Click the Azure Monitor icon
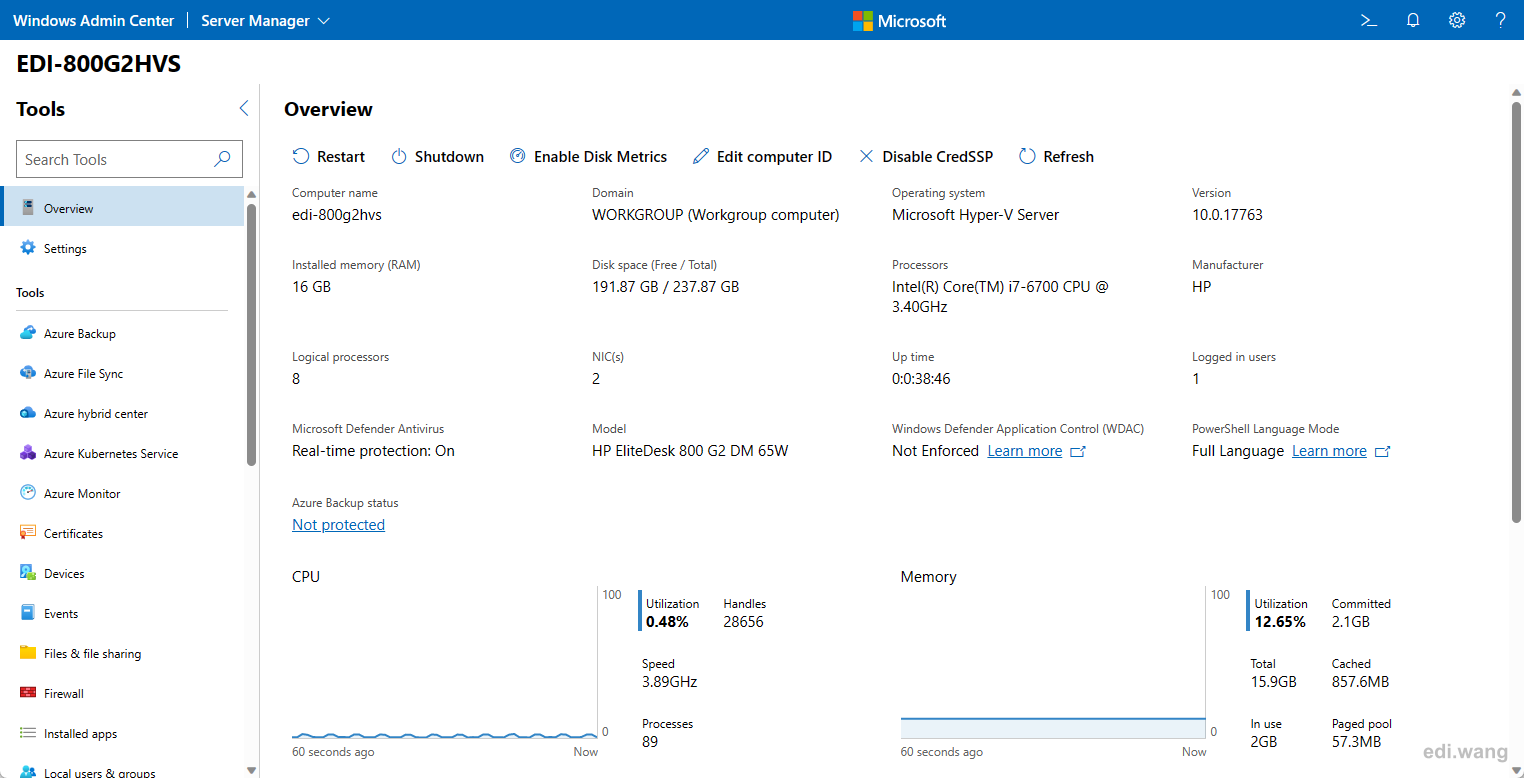This screenshot has height=778, width=1524. 28,493
